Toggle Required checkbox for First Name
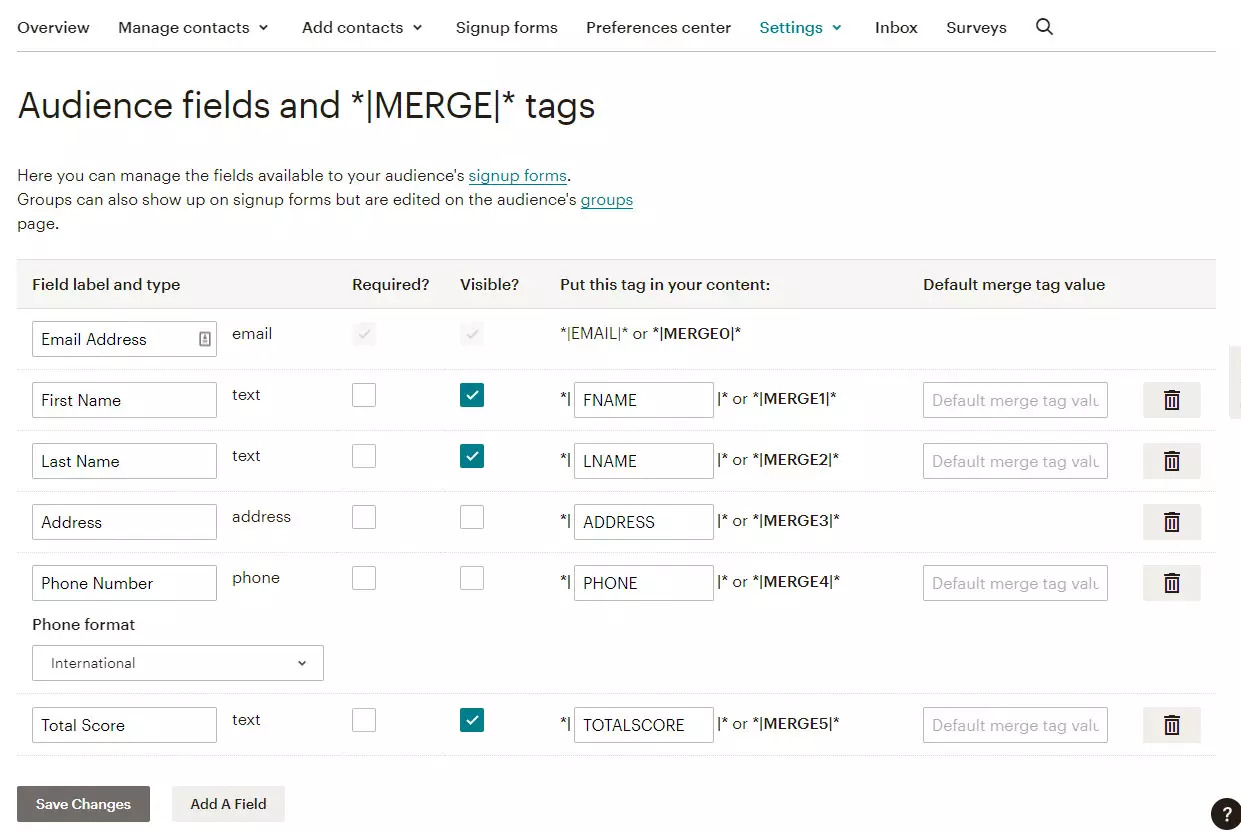The image size is (1241, 833). 364,395
